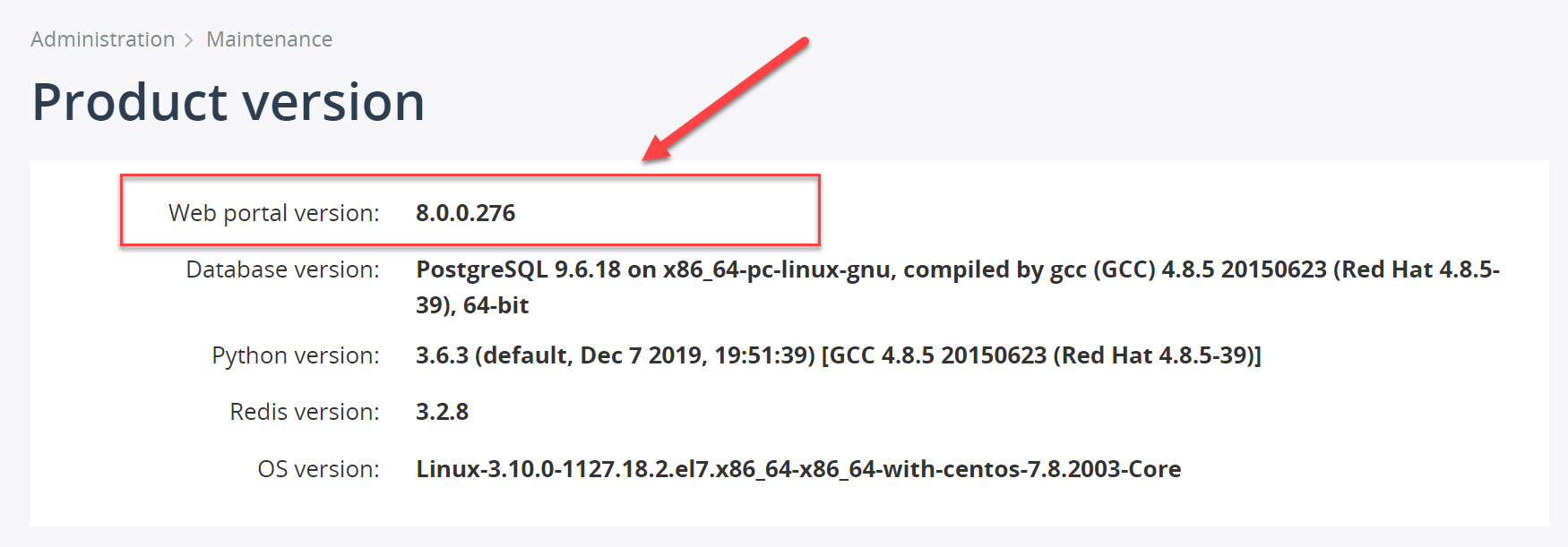Click the Python version label
The image size is (1568, 547).
click(296, 355)
